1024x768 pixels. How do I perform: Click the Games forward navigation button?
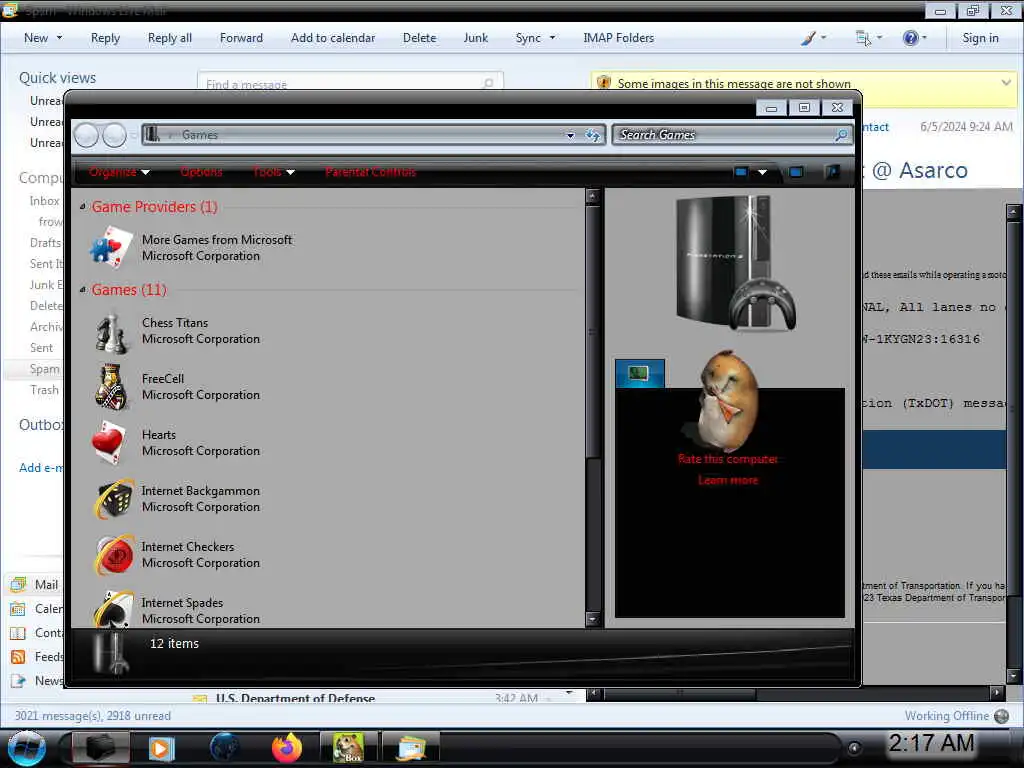pos(114,135)
